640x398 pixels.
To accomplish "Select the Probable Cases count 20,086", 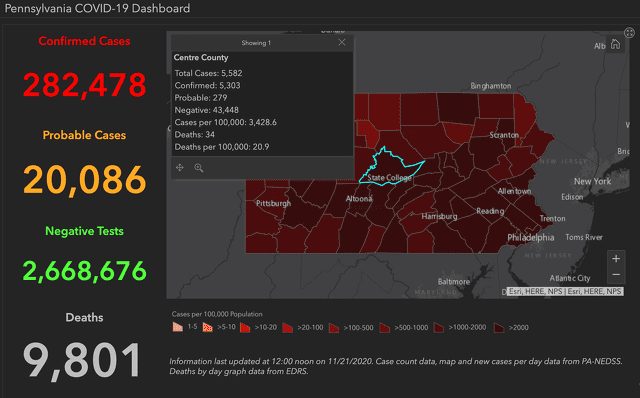I will pos(84,180).
